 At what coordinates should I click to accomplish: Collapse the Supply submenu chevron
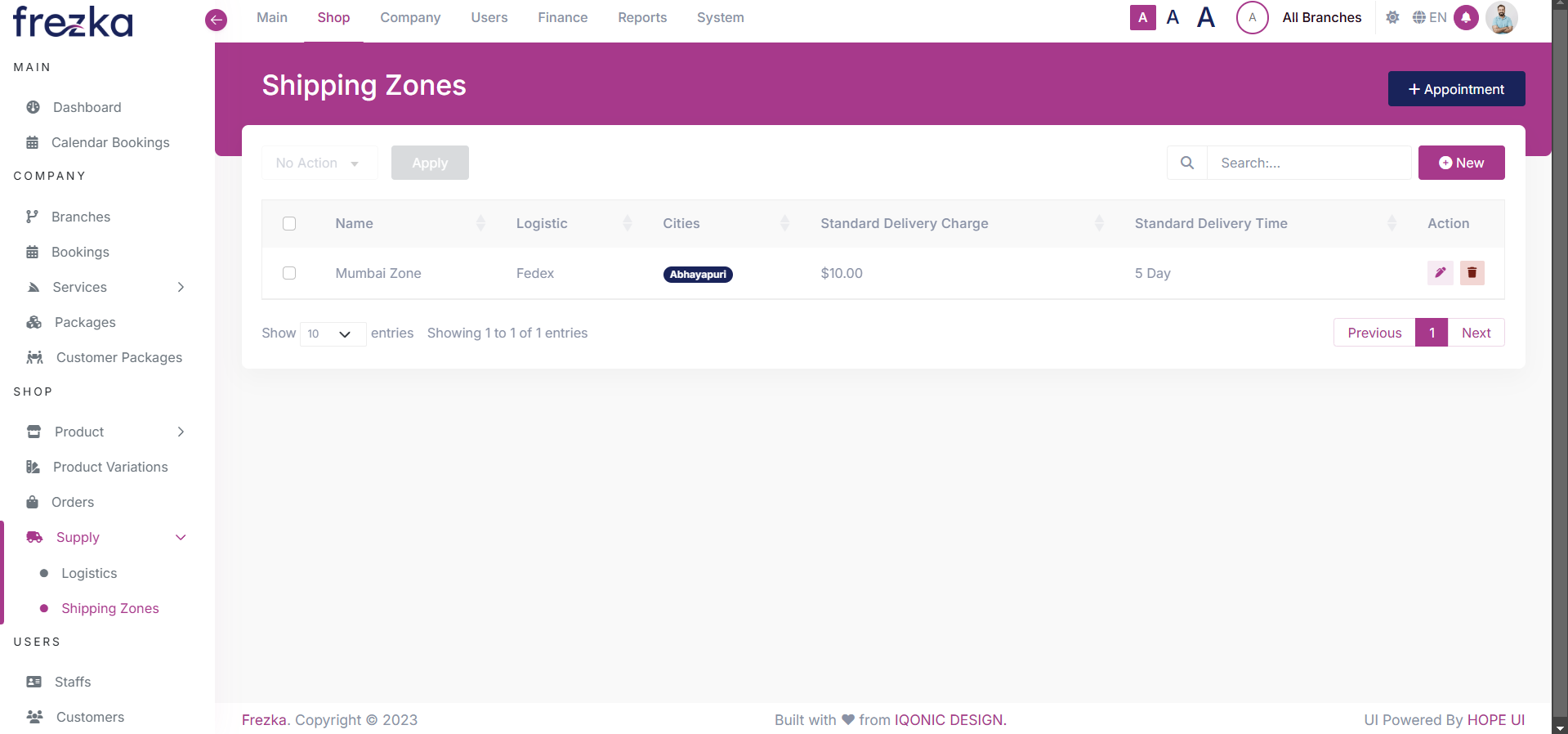[181, 537]
